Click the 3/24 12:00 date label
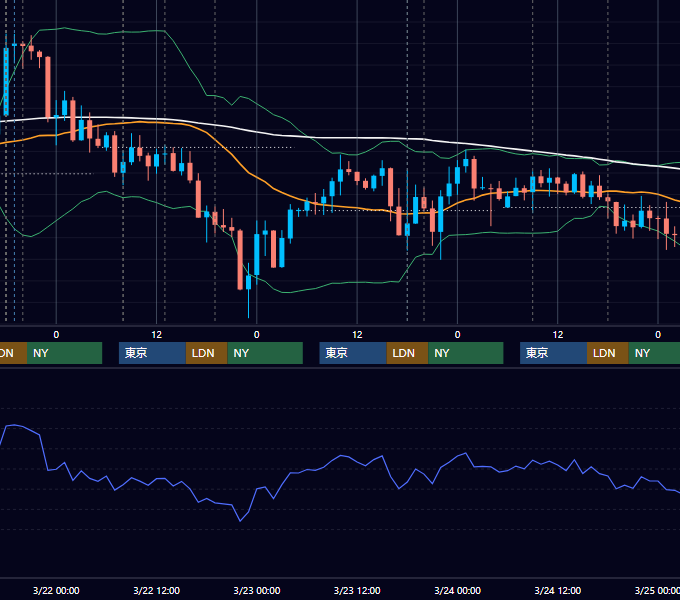The height and width of the screenshot is (600, 680). click(x=558, y=590)
